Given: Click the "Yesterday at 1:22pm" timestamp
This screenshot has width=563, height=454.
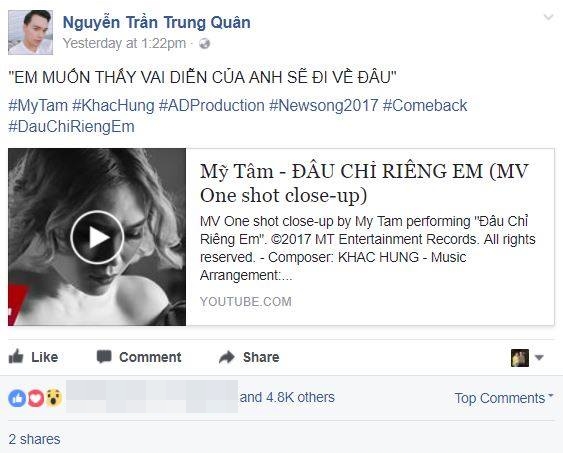Looking at the screenshot, I should 124,43.
